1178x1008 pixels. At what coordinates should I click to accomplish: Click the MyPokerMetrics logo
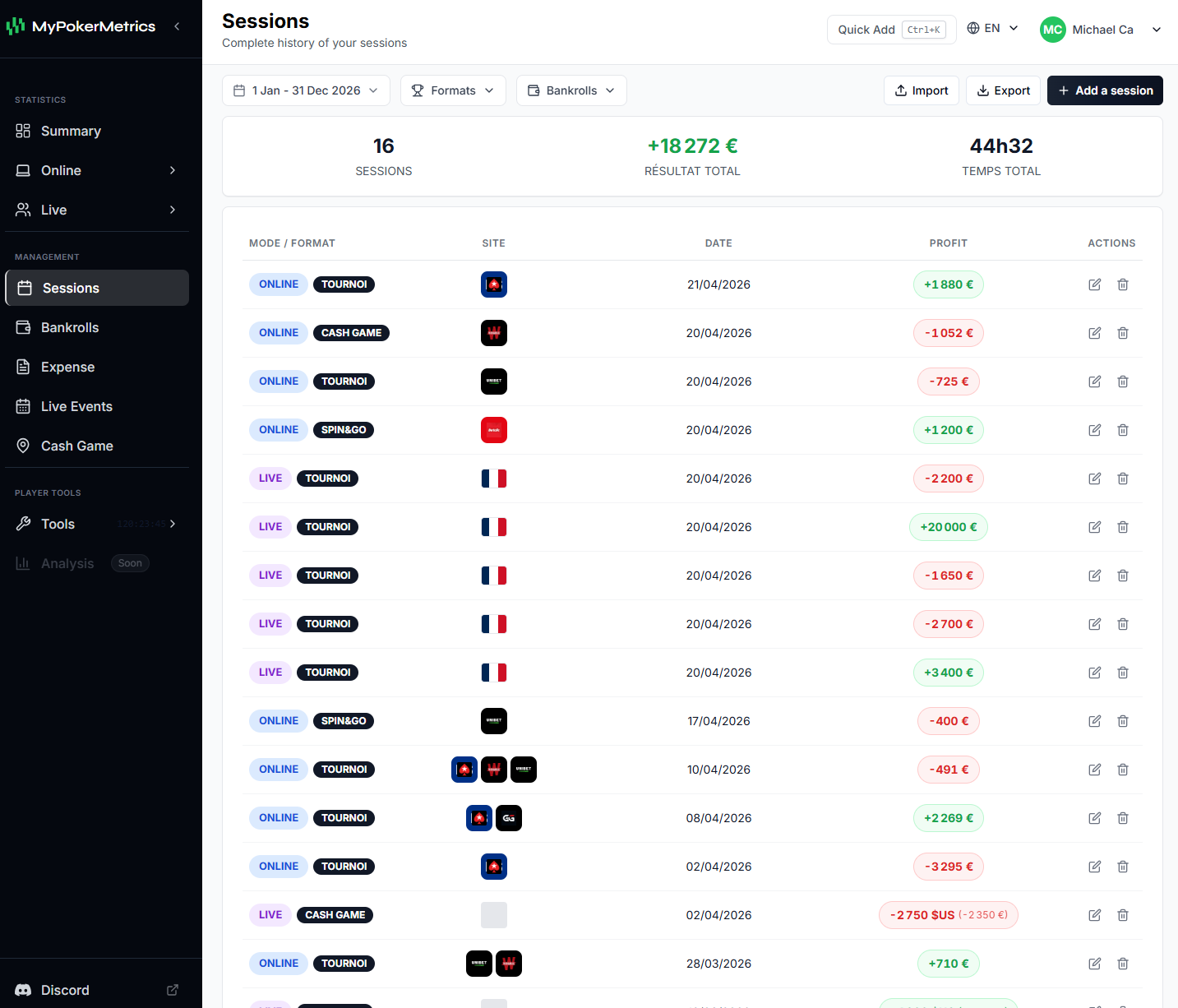(81, 25)
